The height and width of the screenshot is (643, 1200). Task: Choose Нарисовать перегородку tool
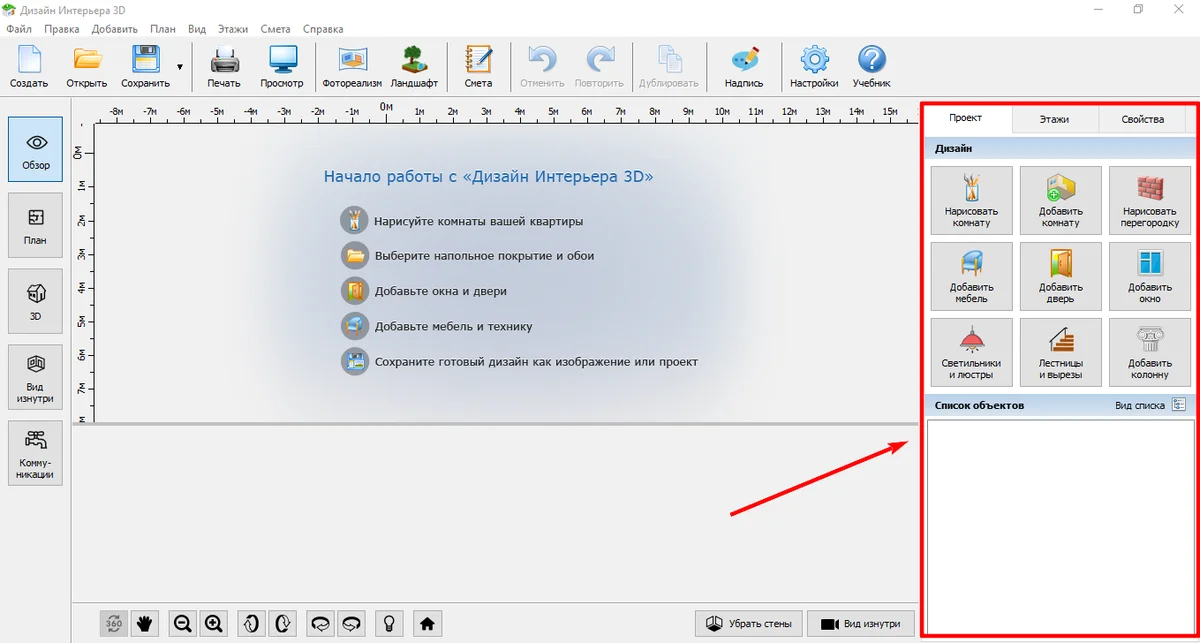click(x=1150, y=201)
